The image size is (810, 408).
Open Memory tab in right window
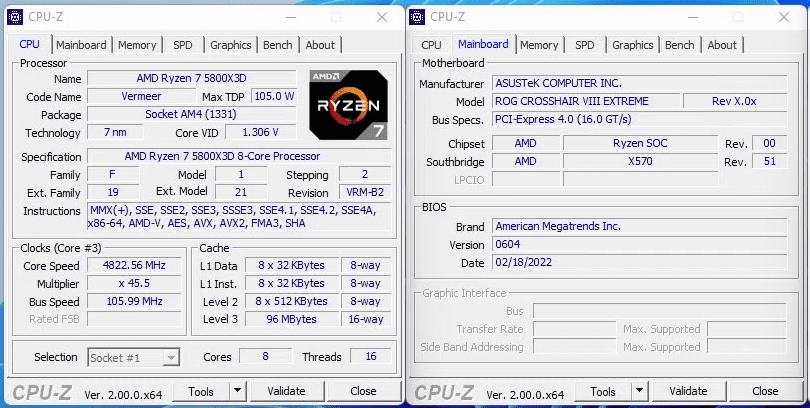tap(539, 45)
